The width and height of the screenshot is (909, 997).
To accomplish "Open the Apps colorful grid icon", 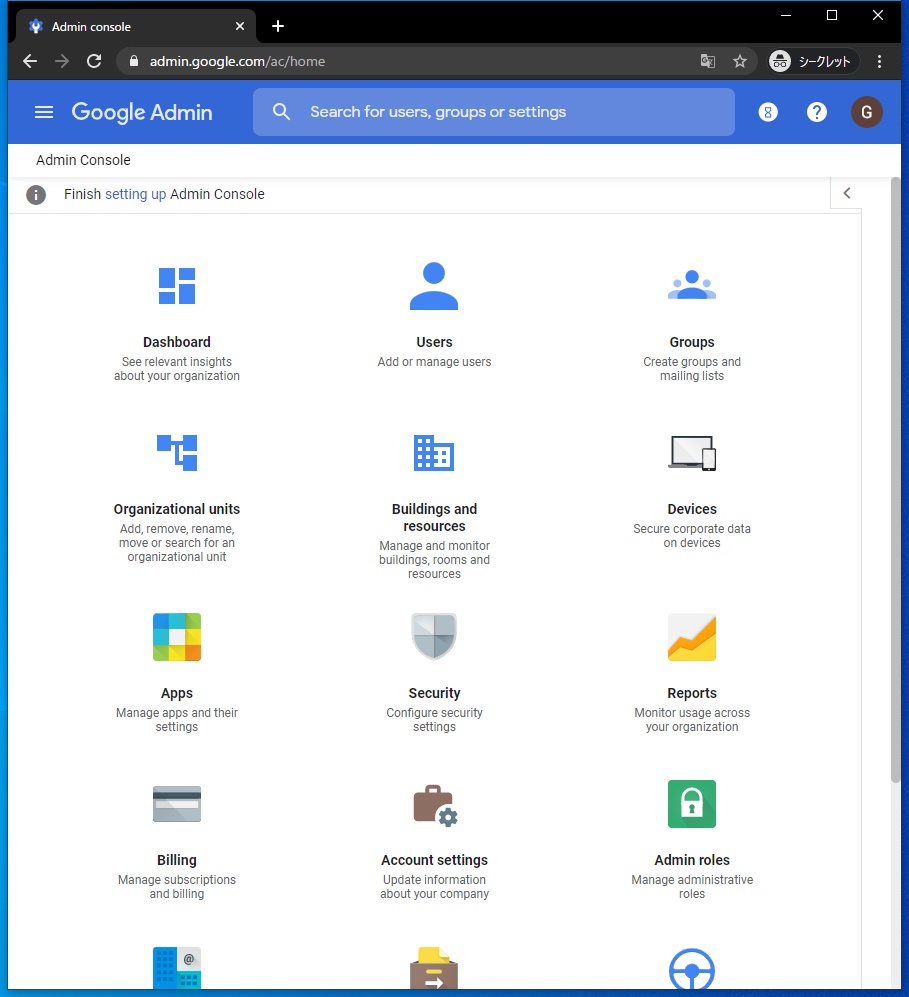I will pyautogui.click(x=177, y=637).
